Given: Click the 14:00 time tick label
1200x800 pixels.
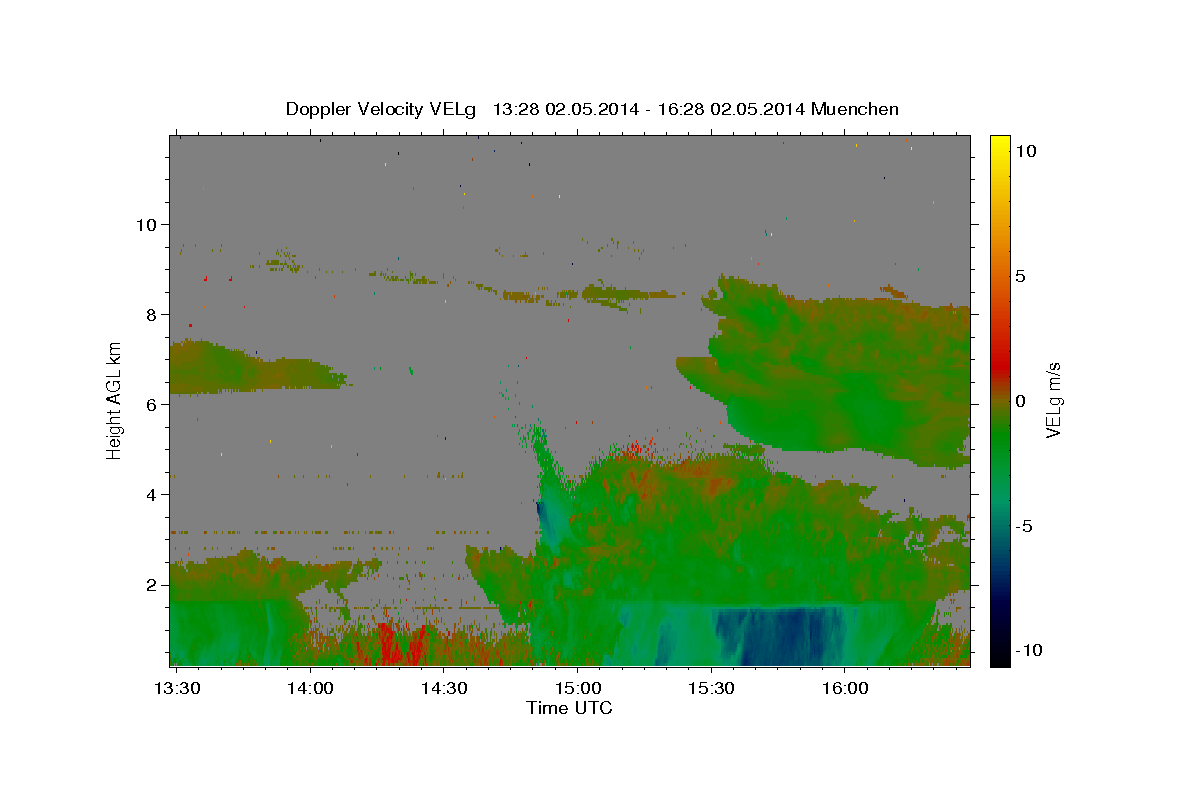Looking at the screenshot, I should 310,689.
